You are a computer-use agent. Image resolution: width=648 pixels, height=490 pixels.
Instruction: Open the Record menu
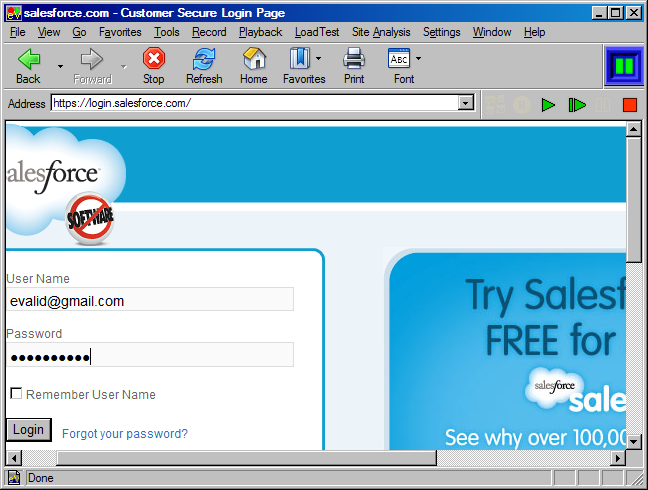(x=209, y=32)
